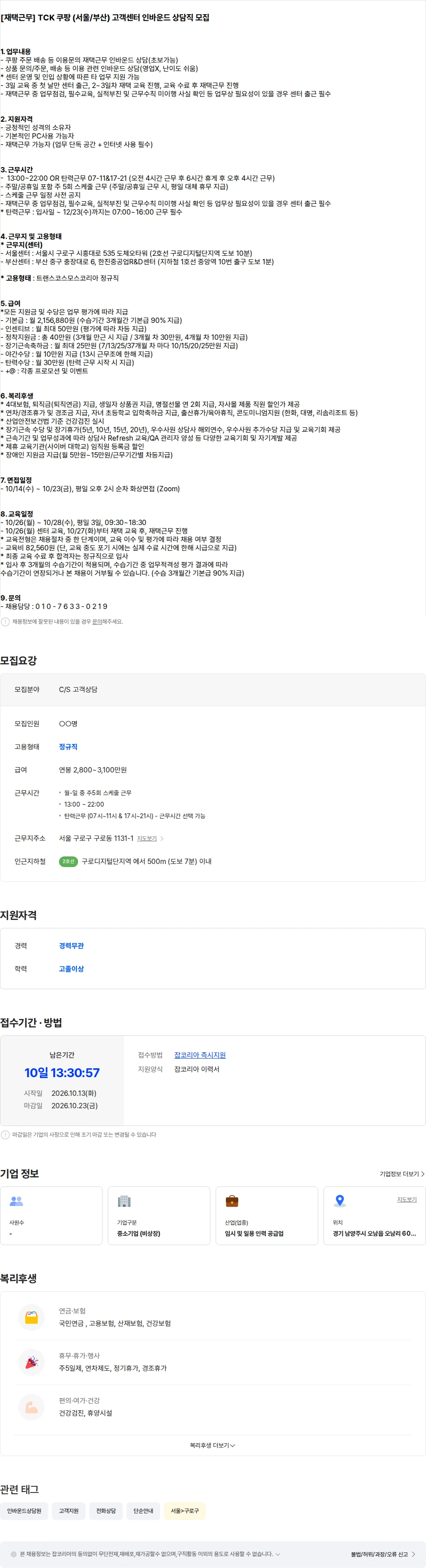Click the 위치 map pin icon

(x=340, y=1201)
